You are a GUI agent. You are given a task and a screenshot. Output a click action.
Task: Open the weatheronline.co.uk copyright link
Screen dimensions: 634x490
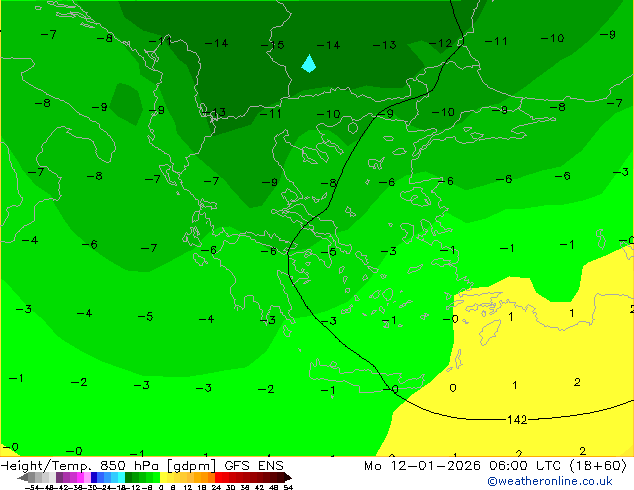click(x=550, y=481)
